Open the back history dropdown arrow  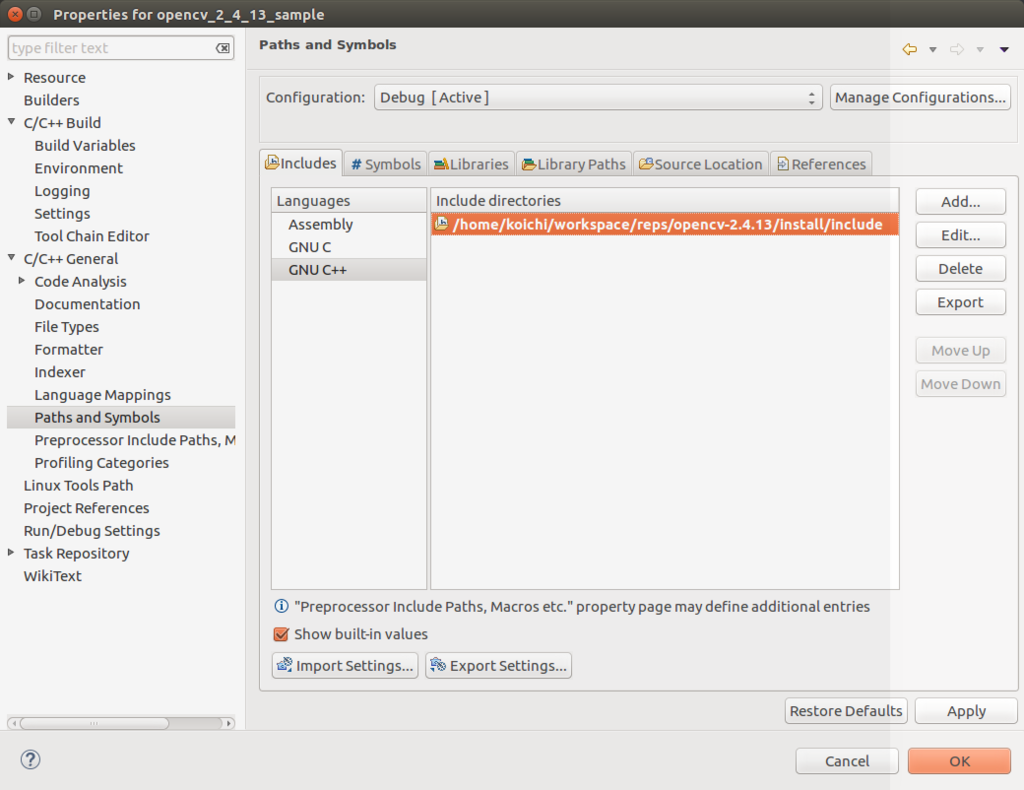click(933, 50)
